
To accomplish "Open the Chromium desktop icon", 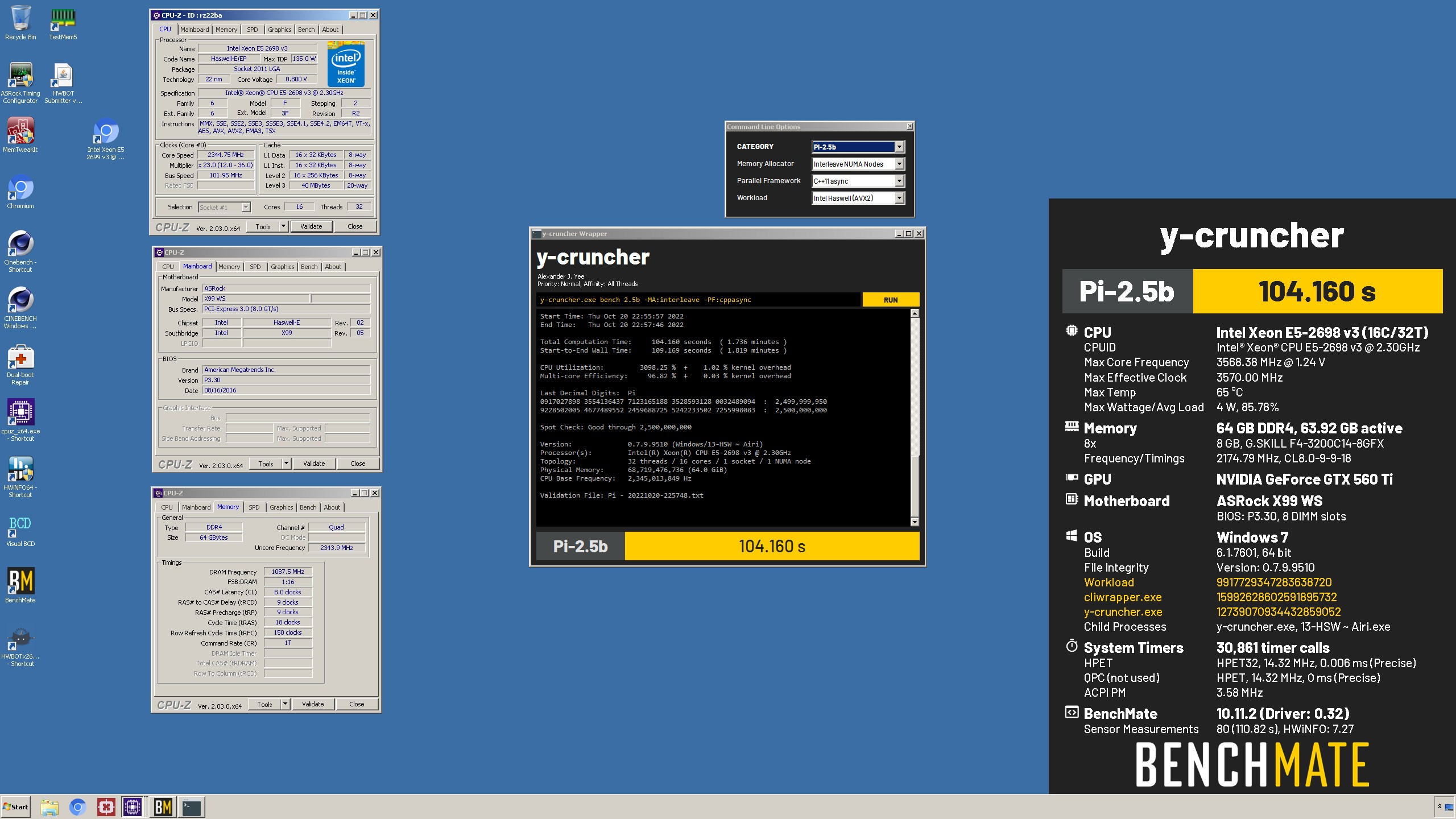I will (20, 192).
